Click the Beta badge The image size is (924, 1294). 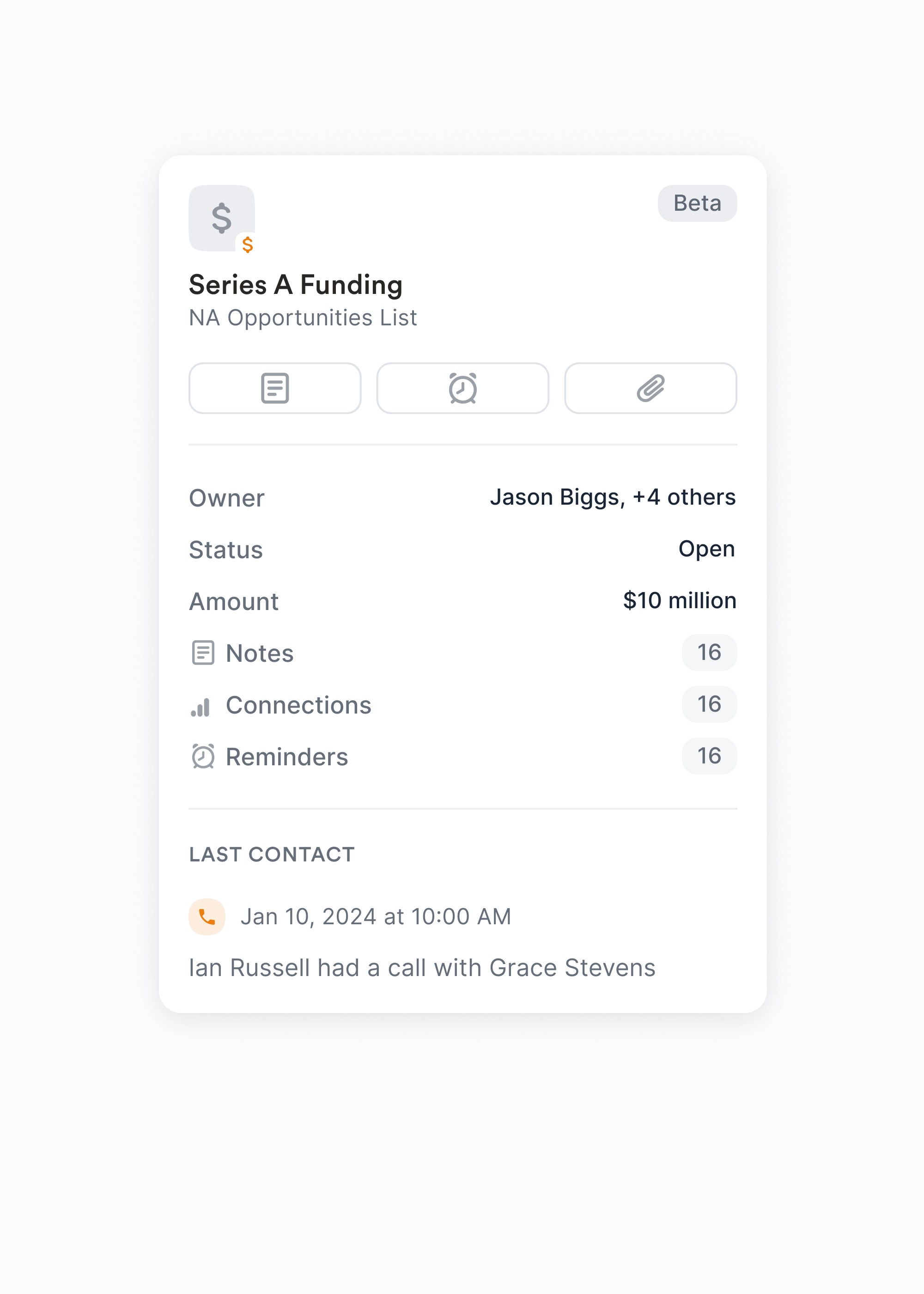pos(698,203)
